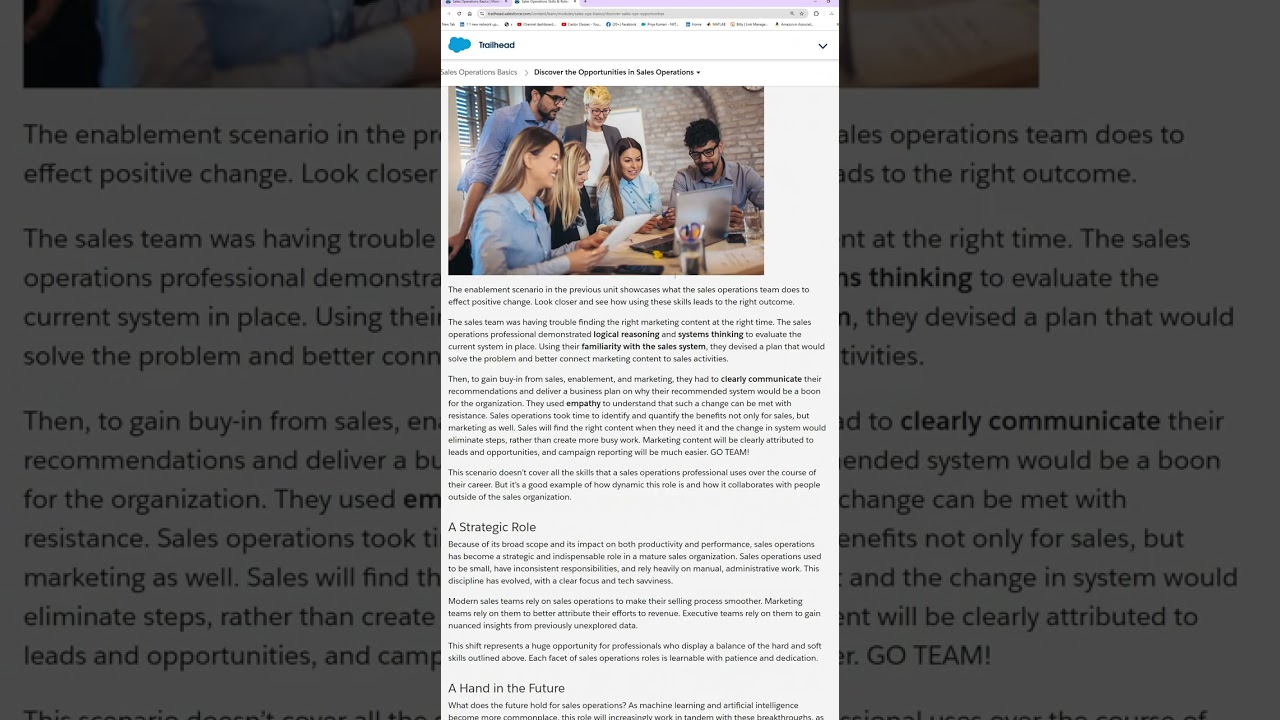1280x720 pixels.
Task: Switch to the first Sales Operations Basics tab
Action: pos(477,3)
